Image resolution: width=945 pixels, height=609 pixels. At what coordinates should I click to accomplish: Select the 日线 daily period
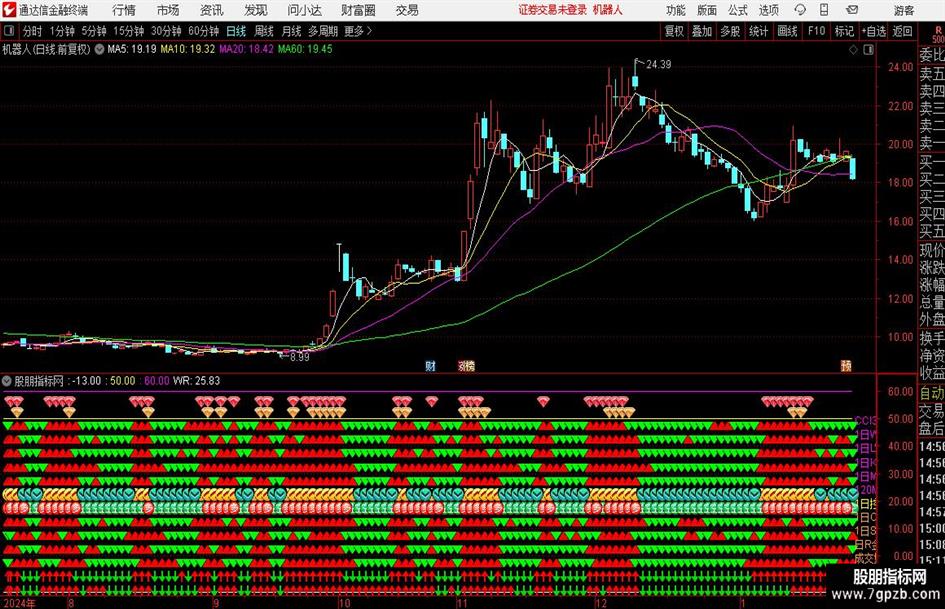click(236, 31)
